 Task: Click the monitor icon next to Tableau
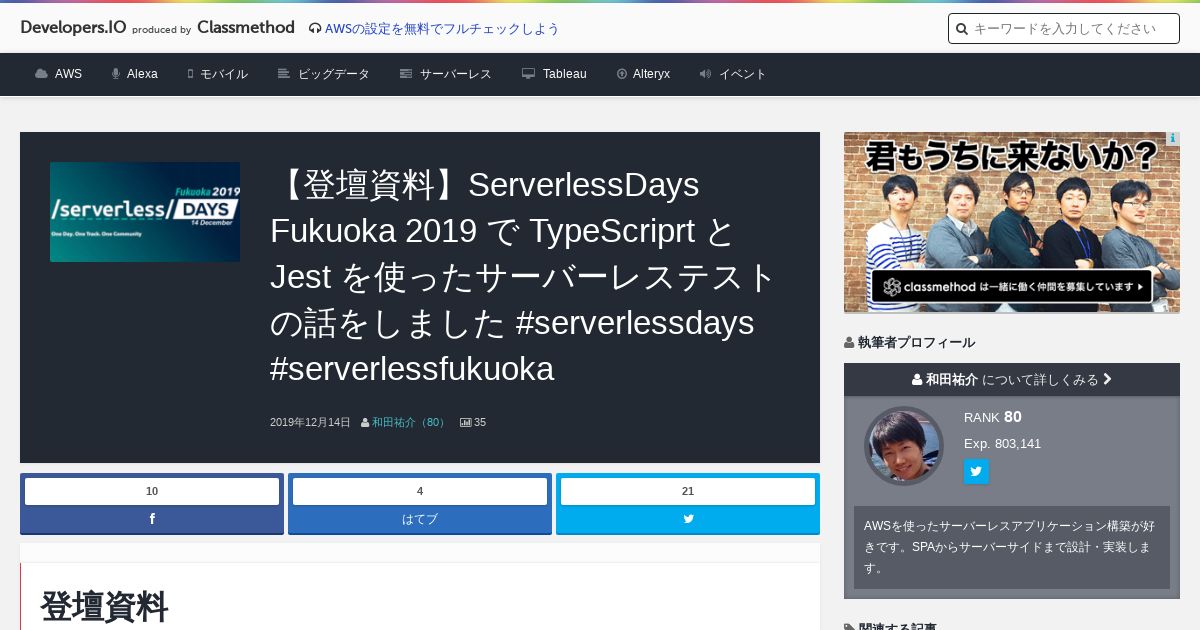tap(529, 74)
